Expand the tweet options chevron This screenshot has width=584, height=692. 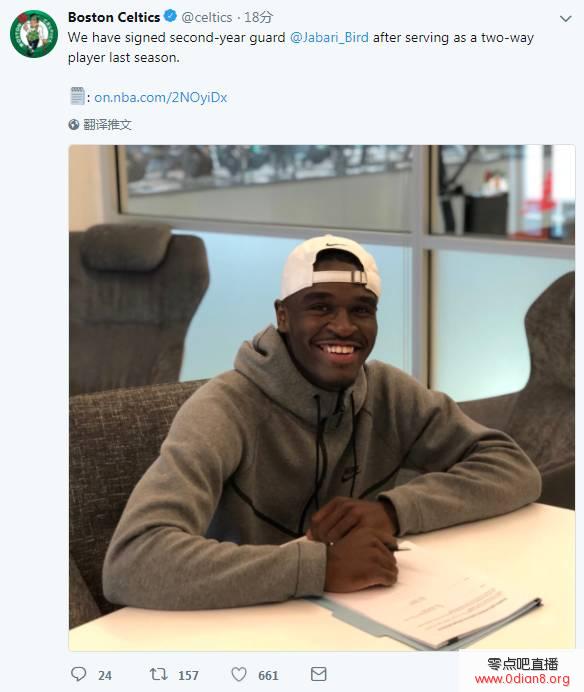click(565, 19)
